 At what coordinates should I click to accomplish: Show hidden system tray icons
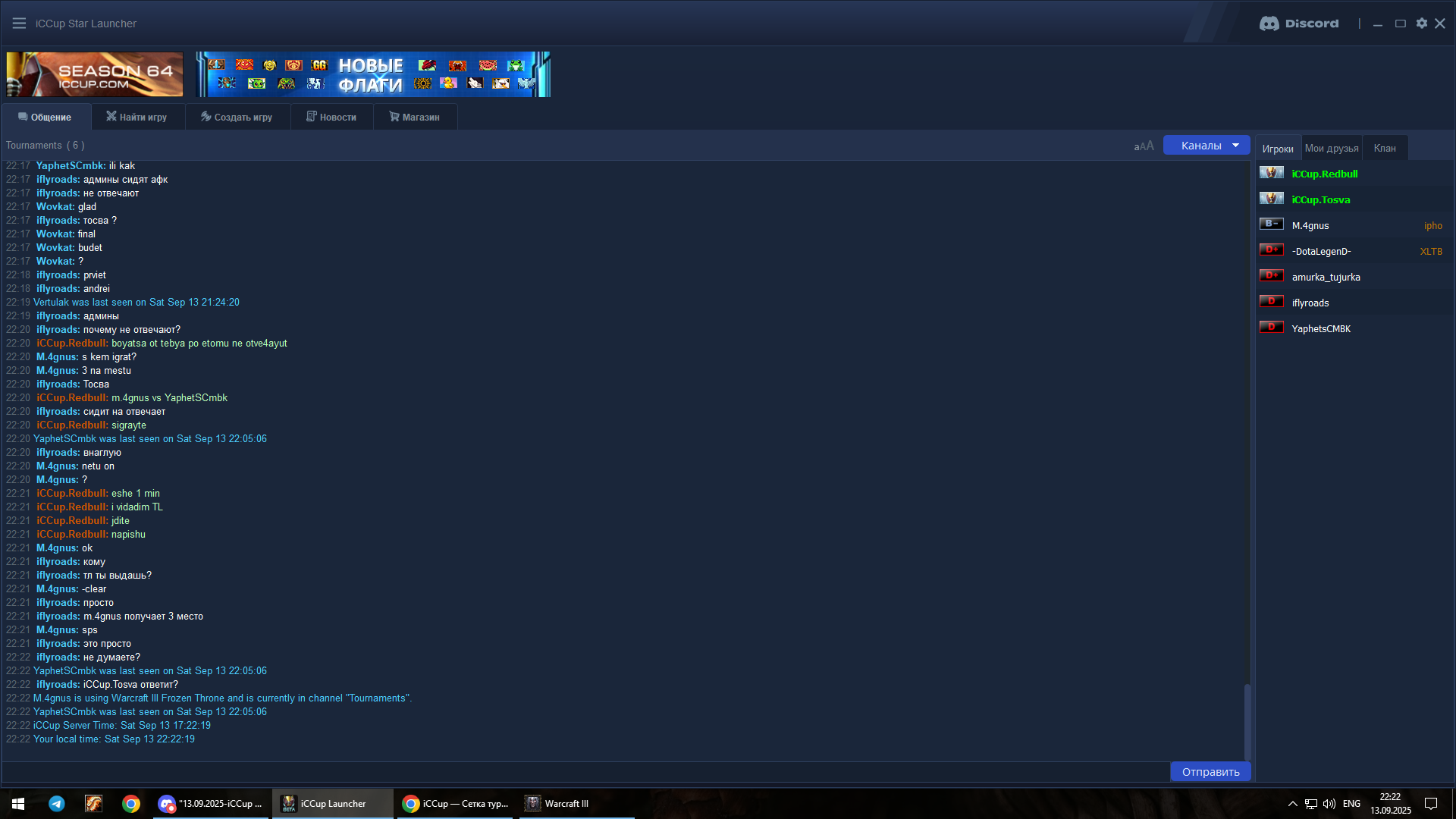1292,804
